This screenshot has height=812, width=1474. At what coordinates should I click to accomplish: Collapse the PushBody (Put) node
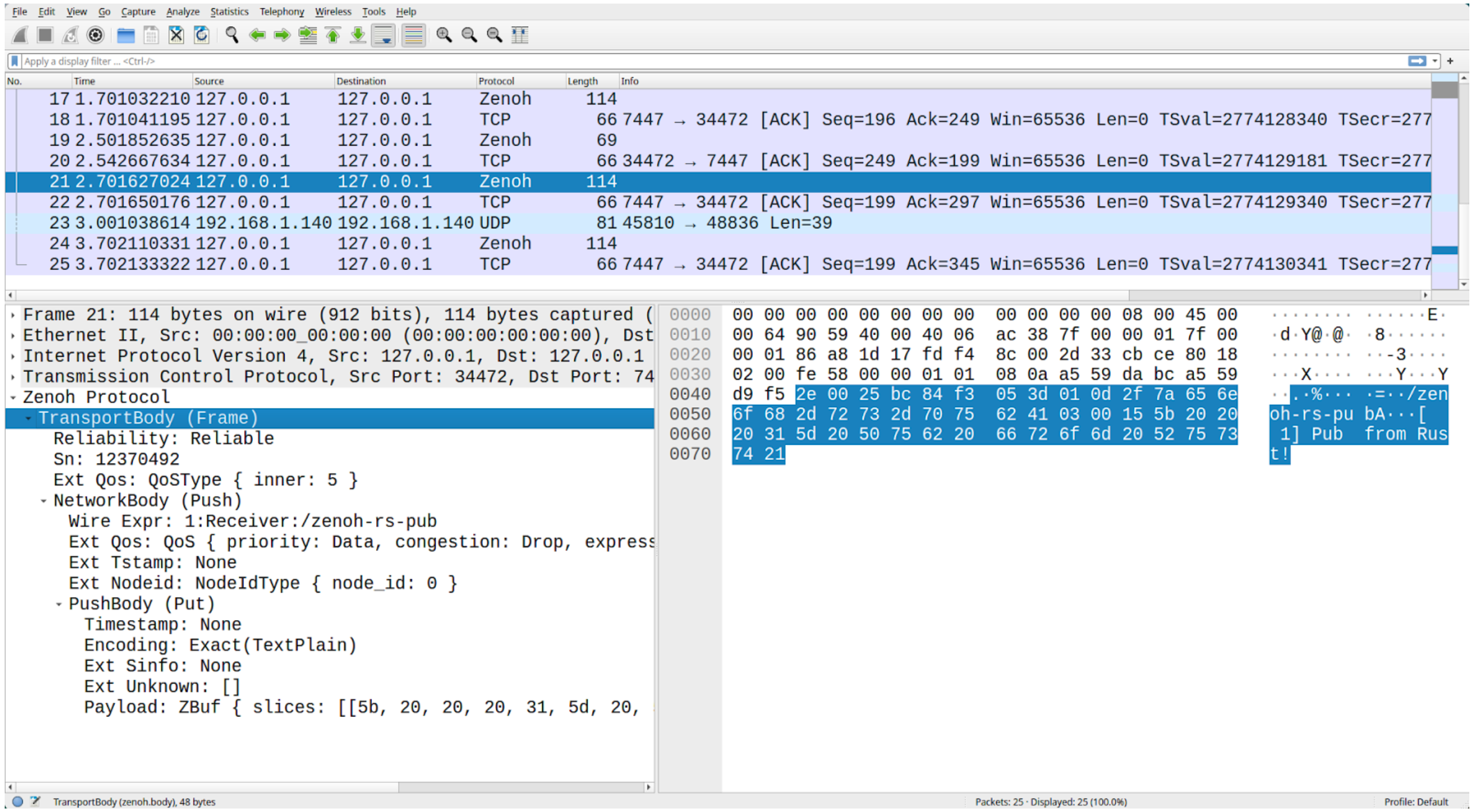tap(59, 604)
